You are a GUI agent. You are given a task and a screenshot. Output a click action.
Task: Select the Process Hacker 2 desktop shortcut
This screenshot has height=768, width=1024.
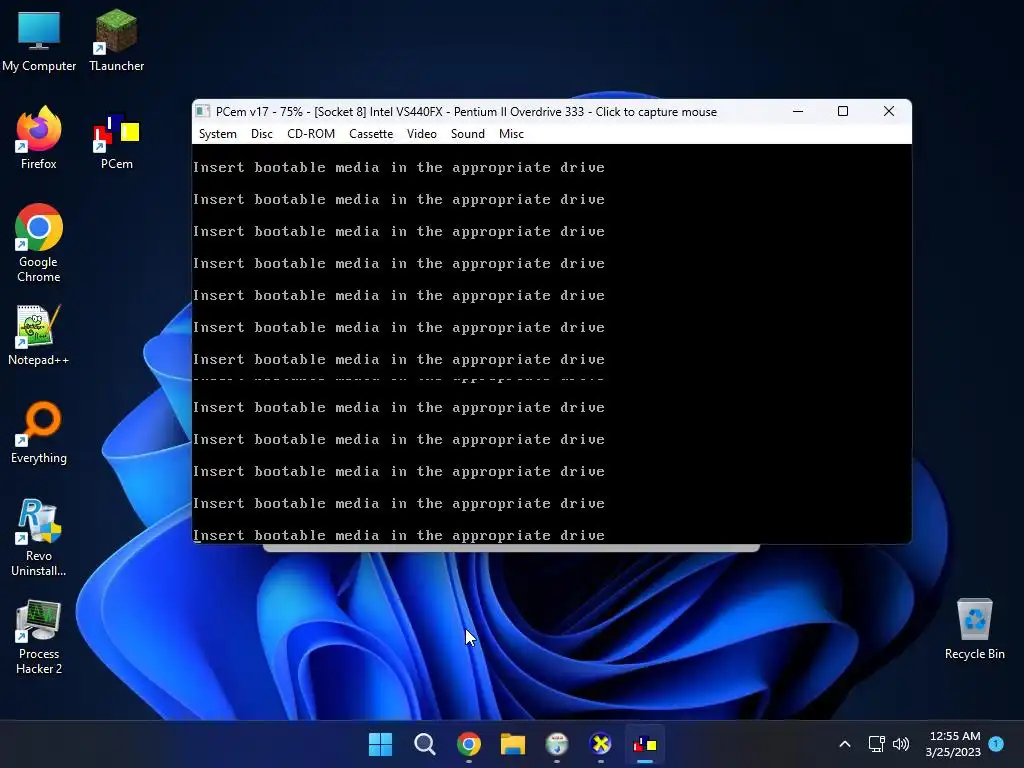point(39,637)
